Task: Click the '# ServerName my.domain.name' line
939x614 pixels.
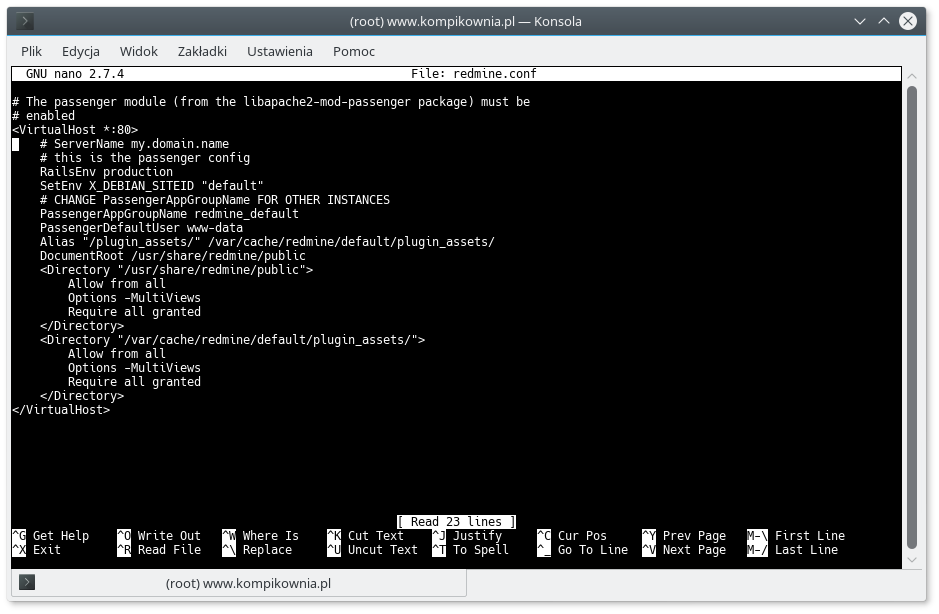Action: pos(134,144)
